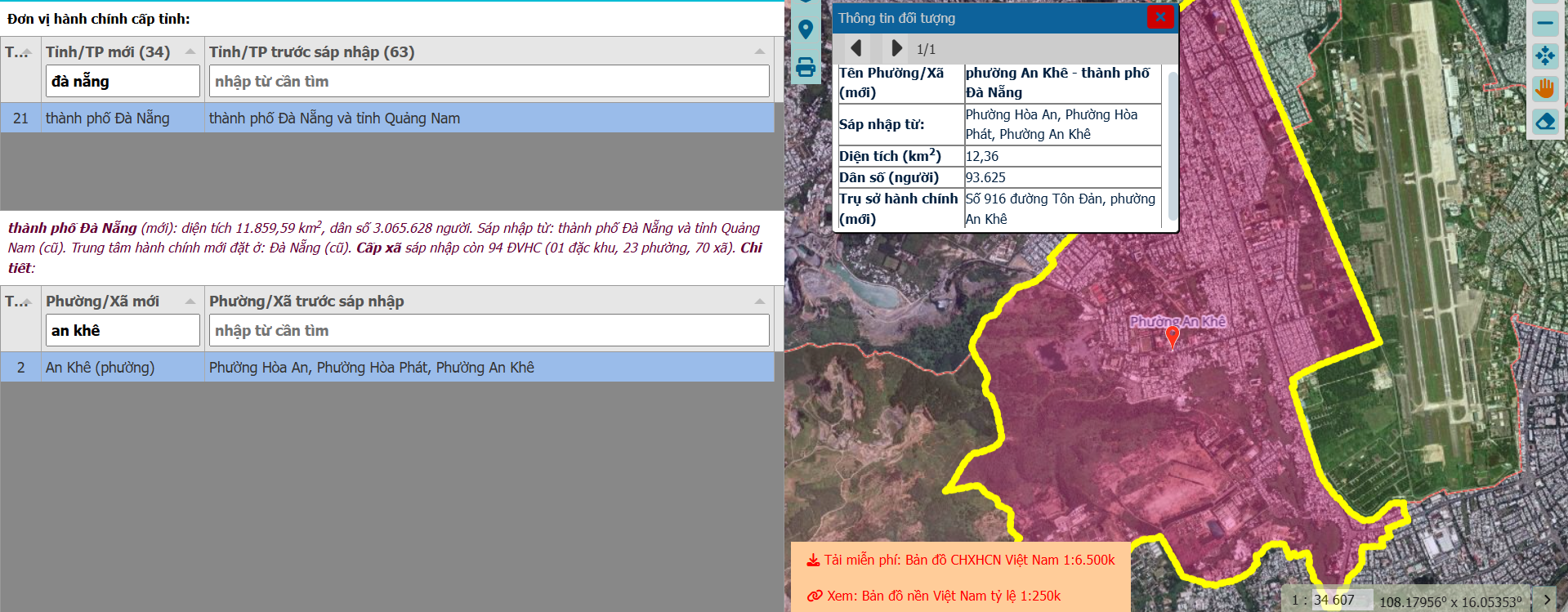Viewport: 1568px width, 612px height.
Task: Go to next object with right arrow
Action: click(896, 49)
